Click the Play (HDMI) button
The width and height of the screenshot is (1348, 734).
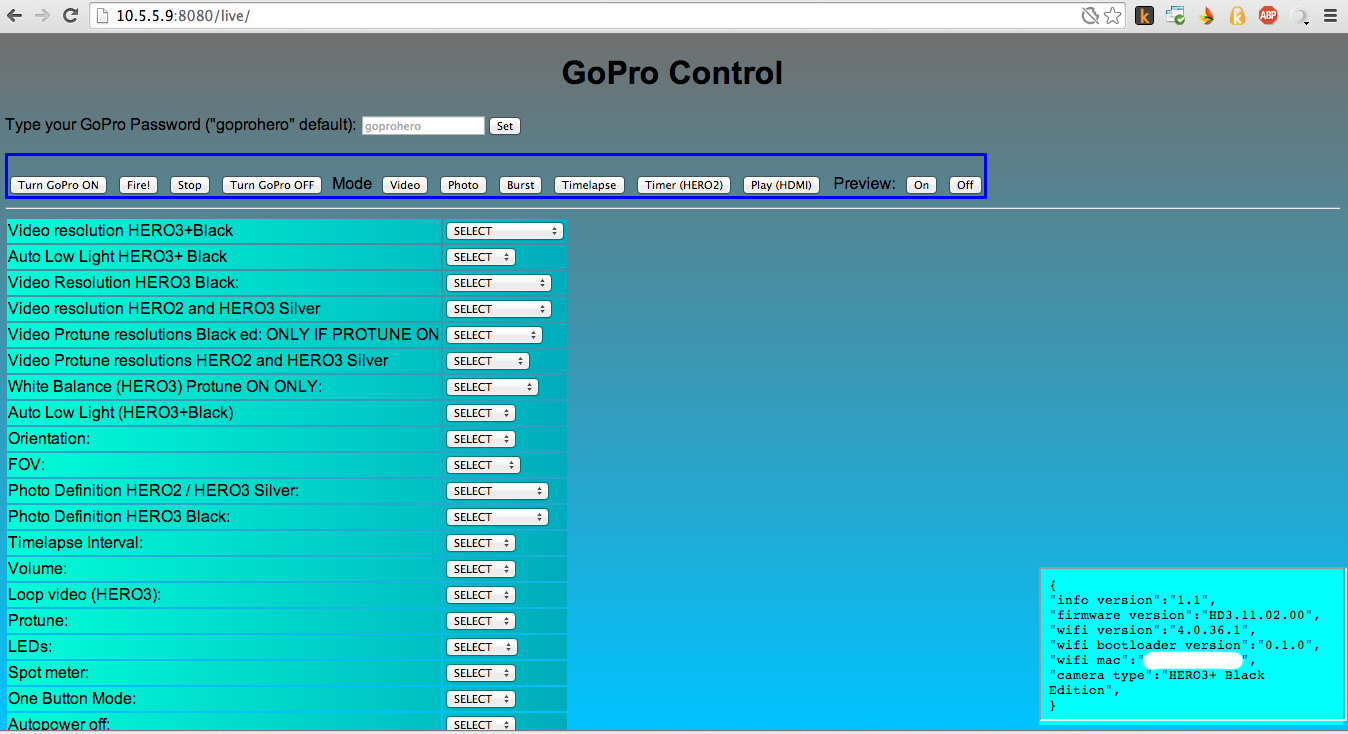pos(781,185)
